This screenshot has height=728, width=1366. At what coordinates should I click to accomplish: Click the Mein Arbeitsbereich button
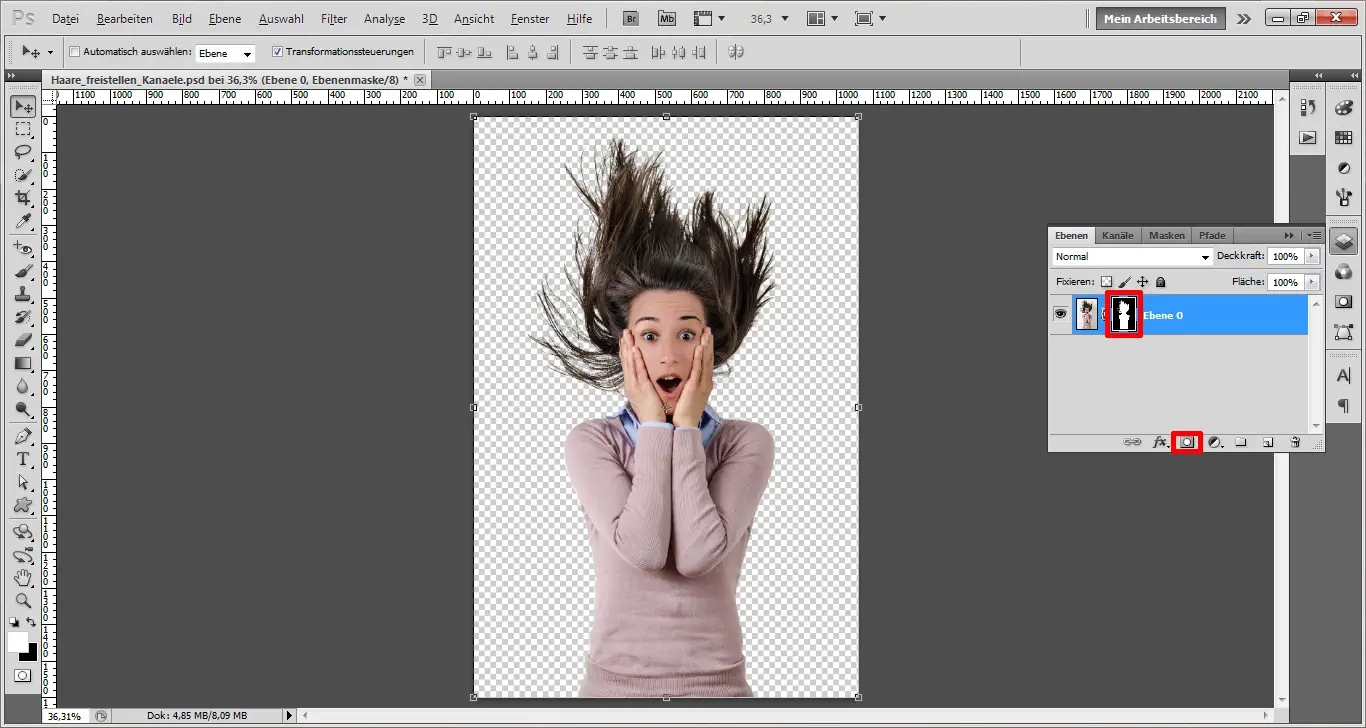(1160, 18)
